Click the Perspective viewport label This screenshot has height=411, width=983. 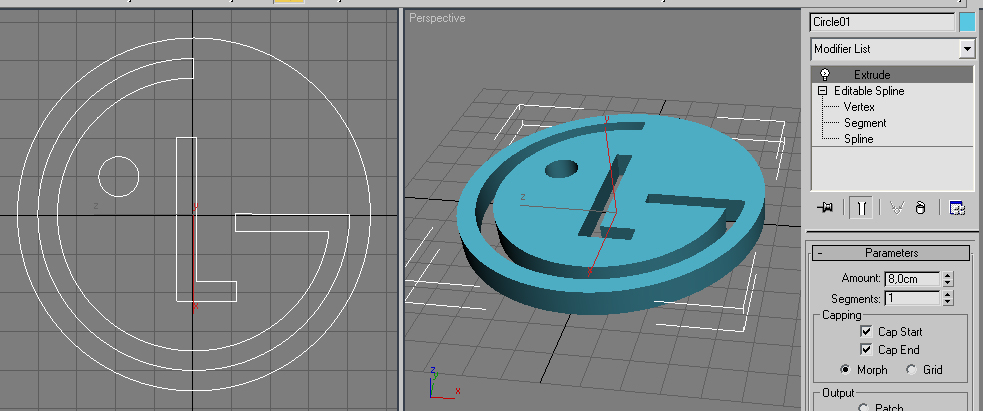click(x=437, y=18)
